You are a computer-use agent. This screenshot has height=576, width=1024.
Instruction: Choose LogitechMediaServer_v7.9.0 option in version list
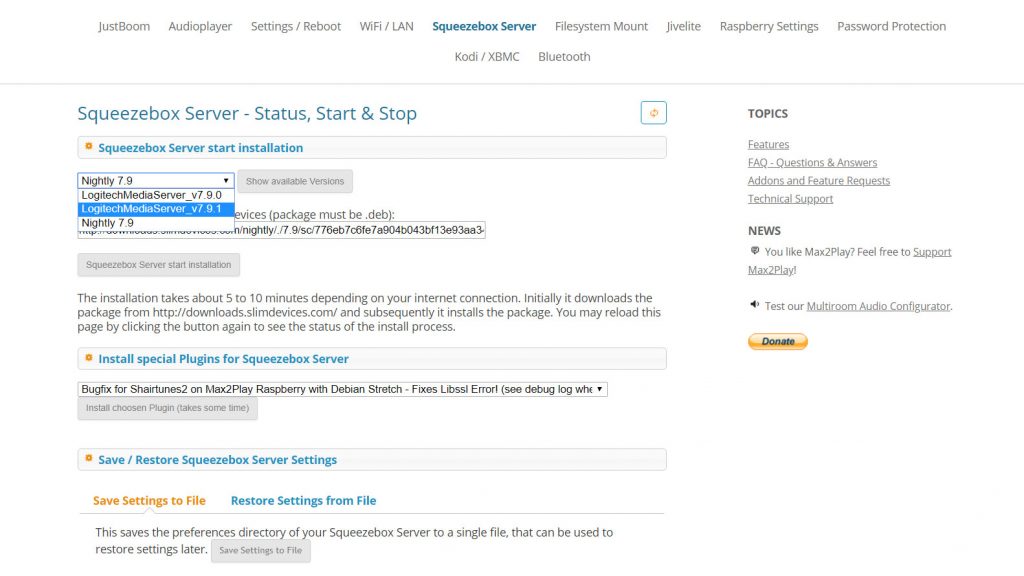coord(156,195)
